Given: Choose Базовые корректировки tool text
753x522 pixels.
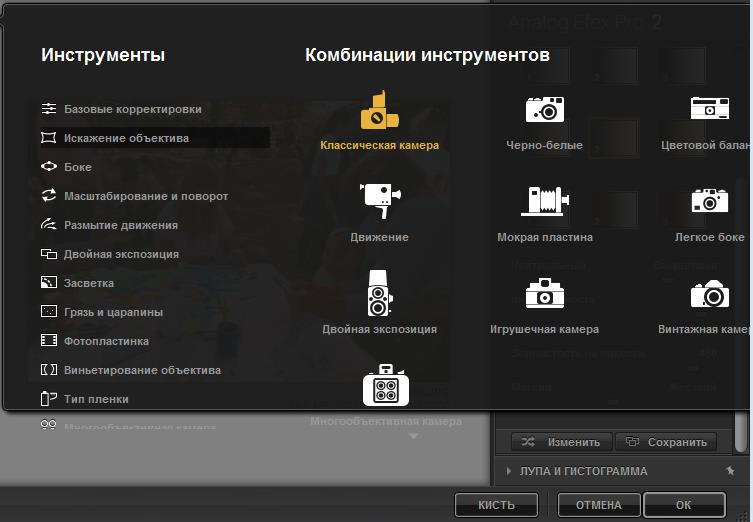Looking at the screenshot, I should [133, 109].
